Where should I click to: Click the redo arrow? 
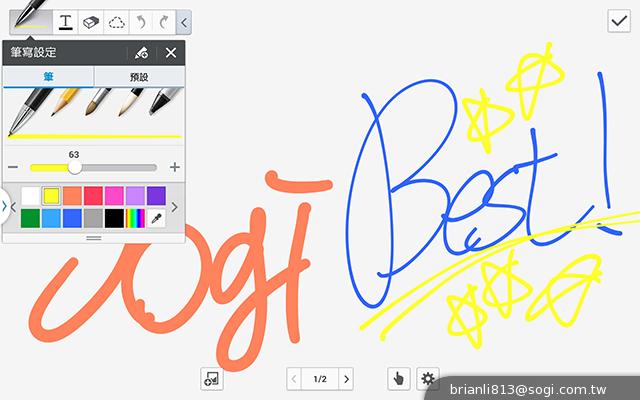click(x=164, y=20)
